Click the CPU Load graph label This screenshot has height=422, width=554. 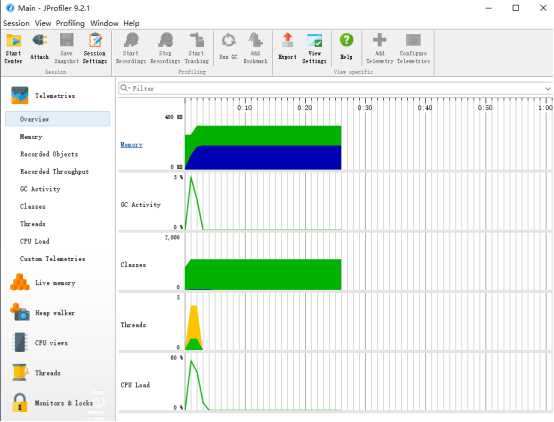135,385
